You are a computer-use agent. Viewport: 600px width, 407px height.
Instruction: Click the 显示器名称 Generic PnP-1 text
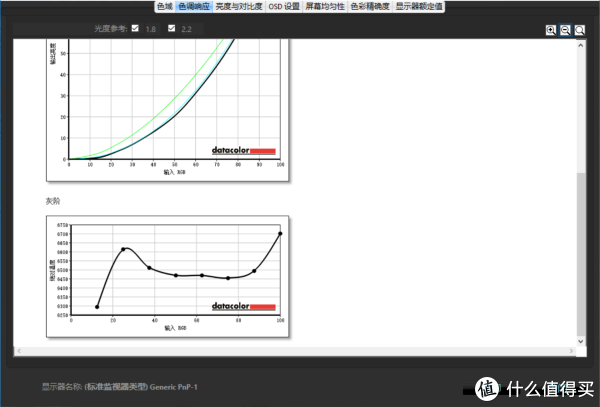[120, 387]
